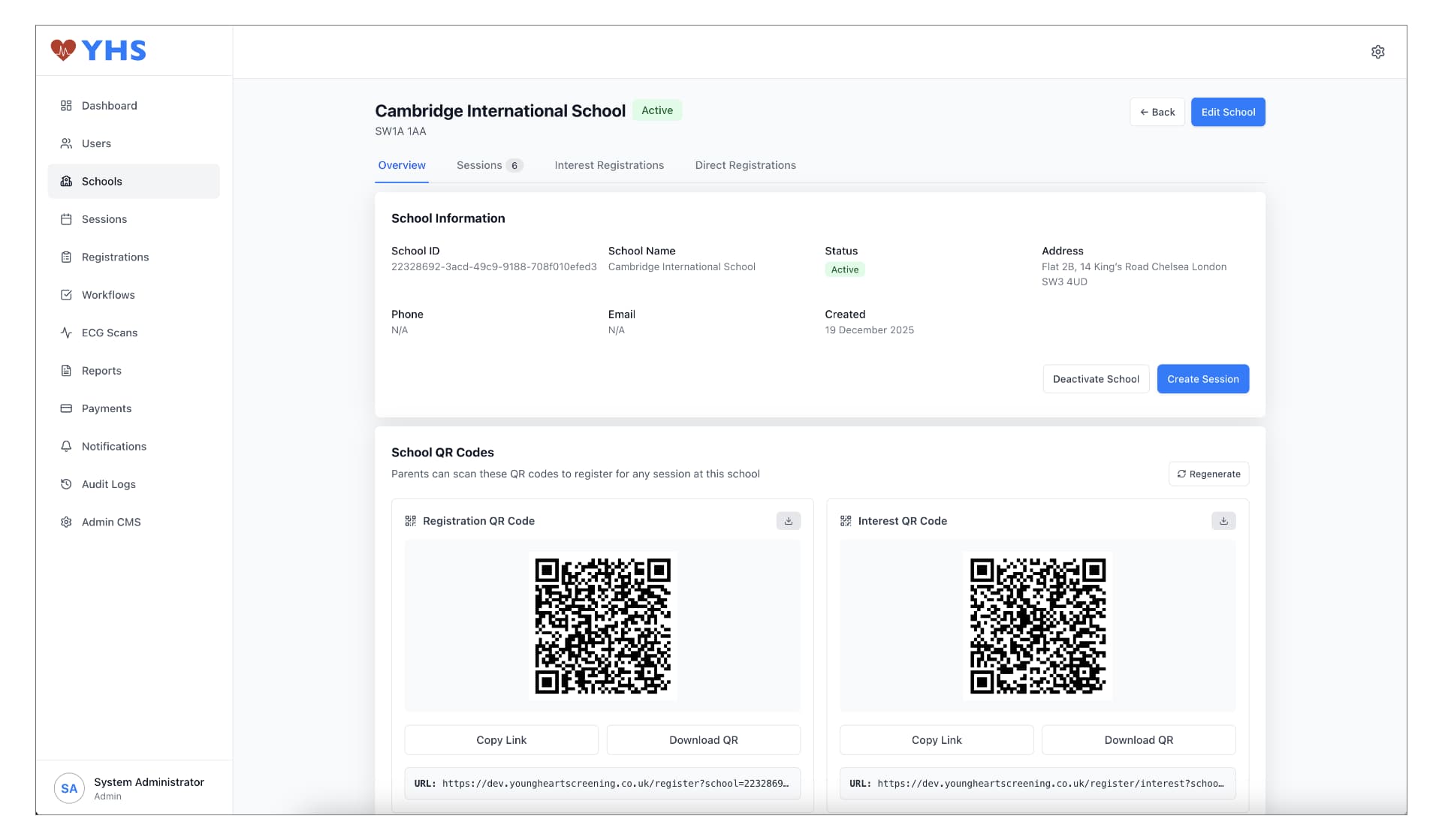Click School Name value 'Cambridge International School'
Screen dimensions: 1442x840
tap(682, 267)
